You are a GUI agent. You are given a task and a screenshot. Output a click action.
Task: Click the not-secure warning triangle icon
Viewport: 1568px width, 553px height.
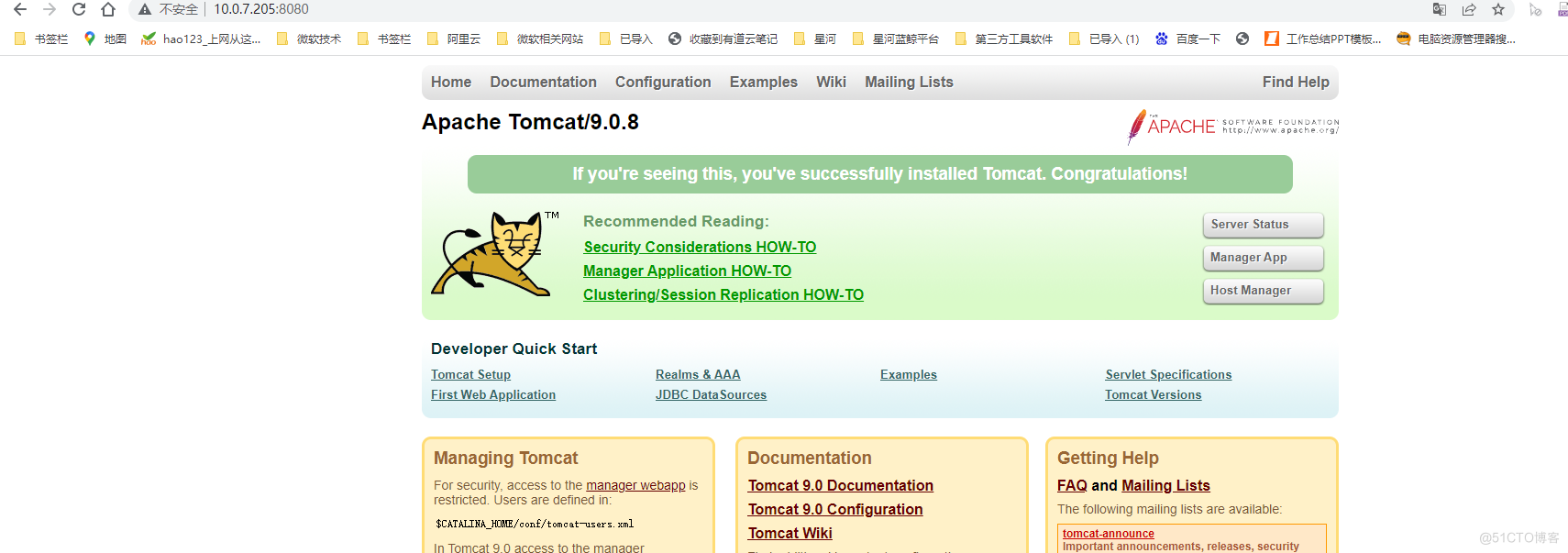145,9
